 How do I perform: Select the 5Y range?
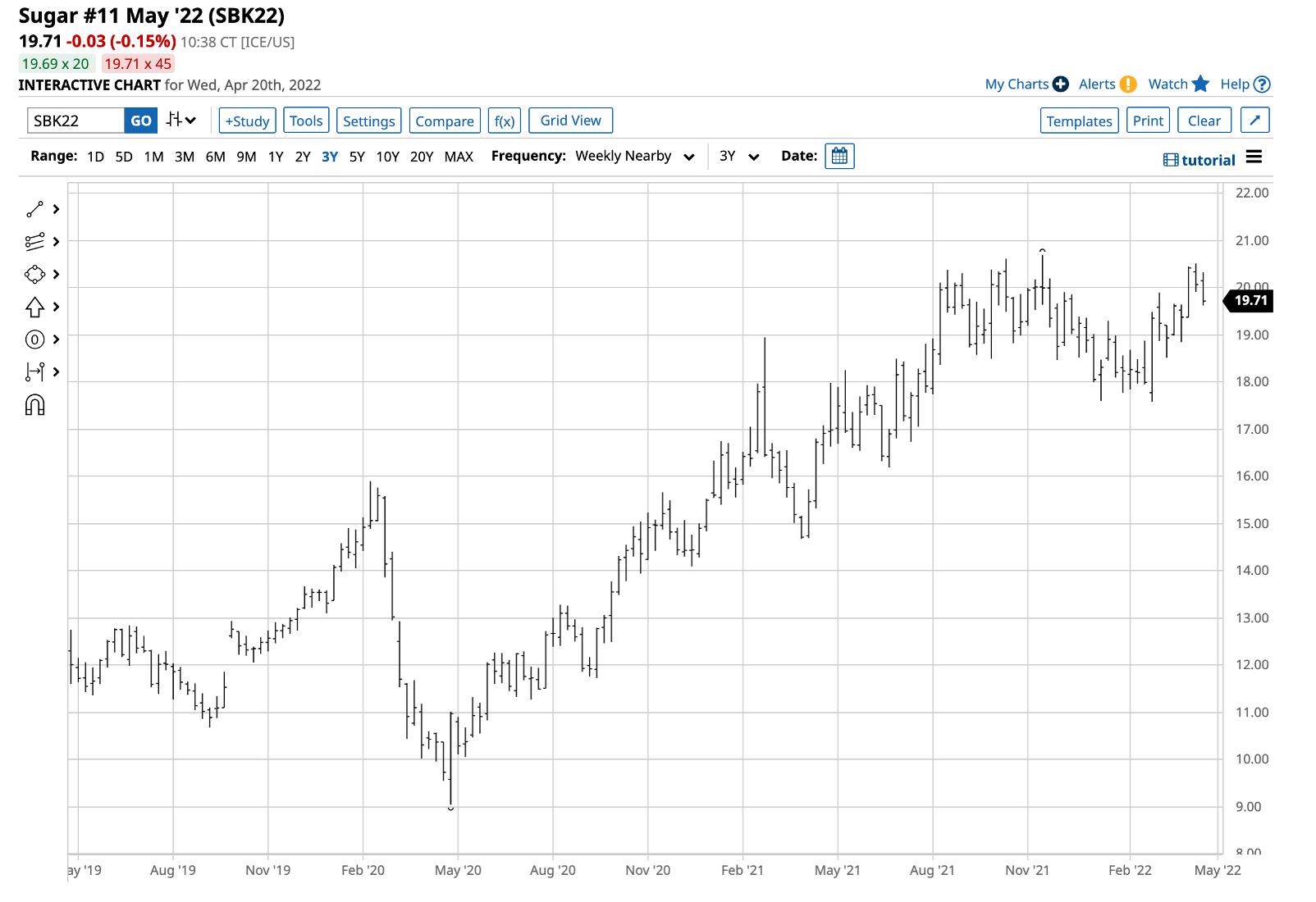(357, 156)
